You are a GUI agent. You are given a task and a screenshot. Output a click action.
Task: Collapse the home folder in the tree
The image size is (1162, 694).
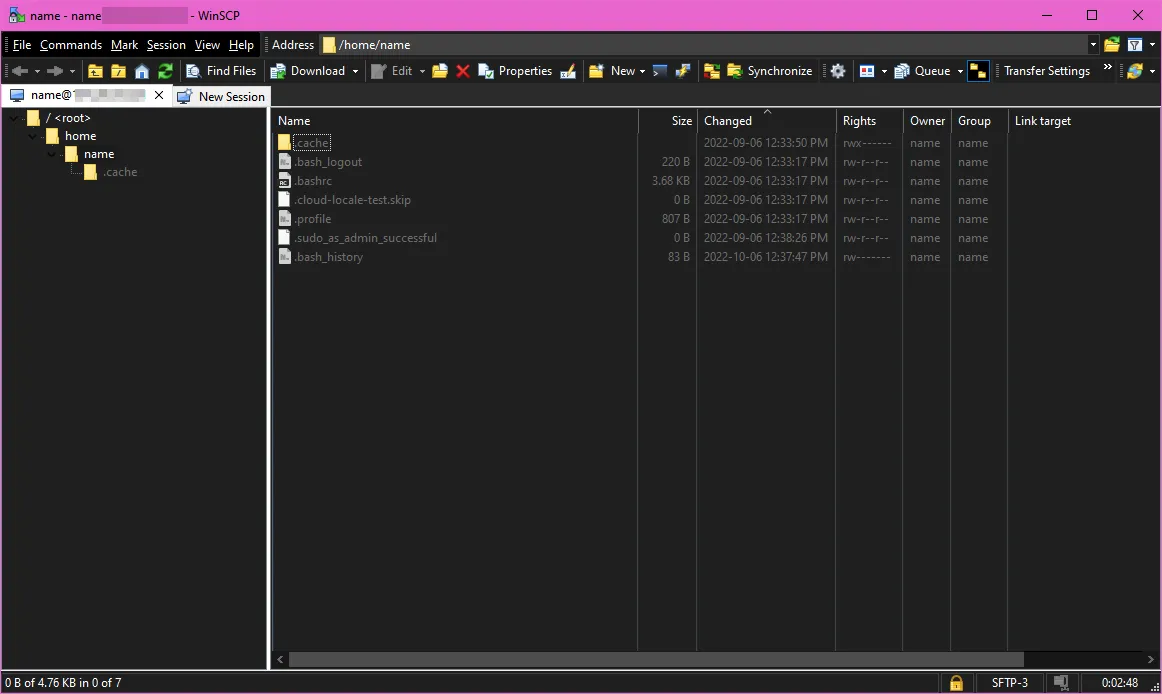34,135
